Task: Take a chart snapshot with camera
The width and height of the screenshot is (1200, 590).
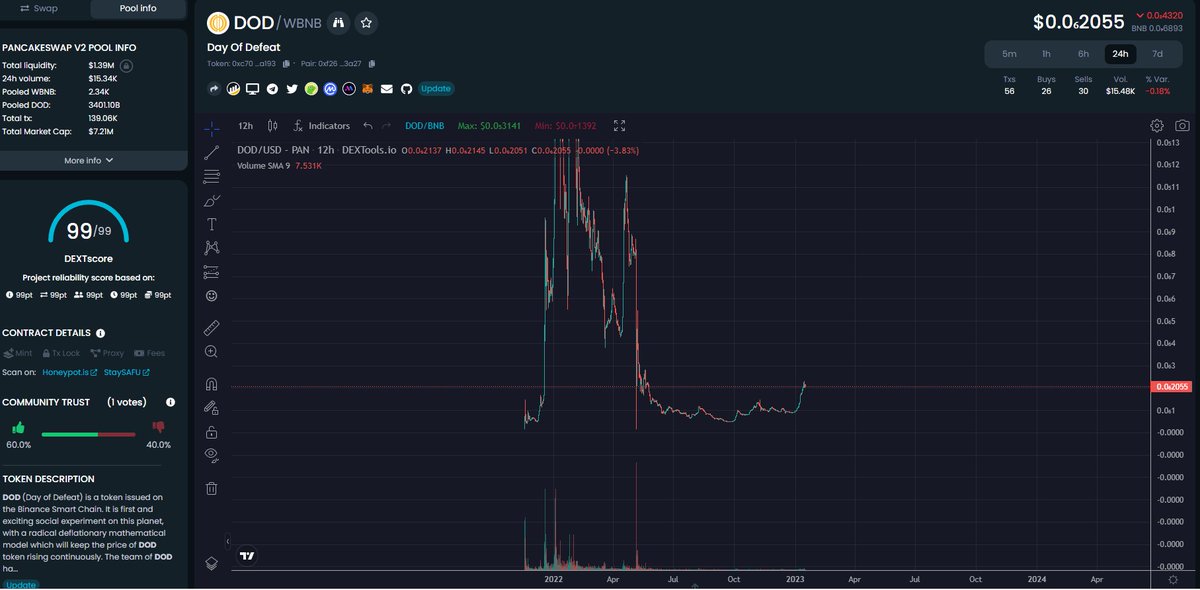Action: (x=1182, y=126)
